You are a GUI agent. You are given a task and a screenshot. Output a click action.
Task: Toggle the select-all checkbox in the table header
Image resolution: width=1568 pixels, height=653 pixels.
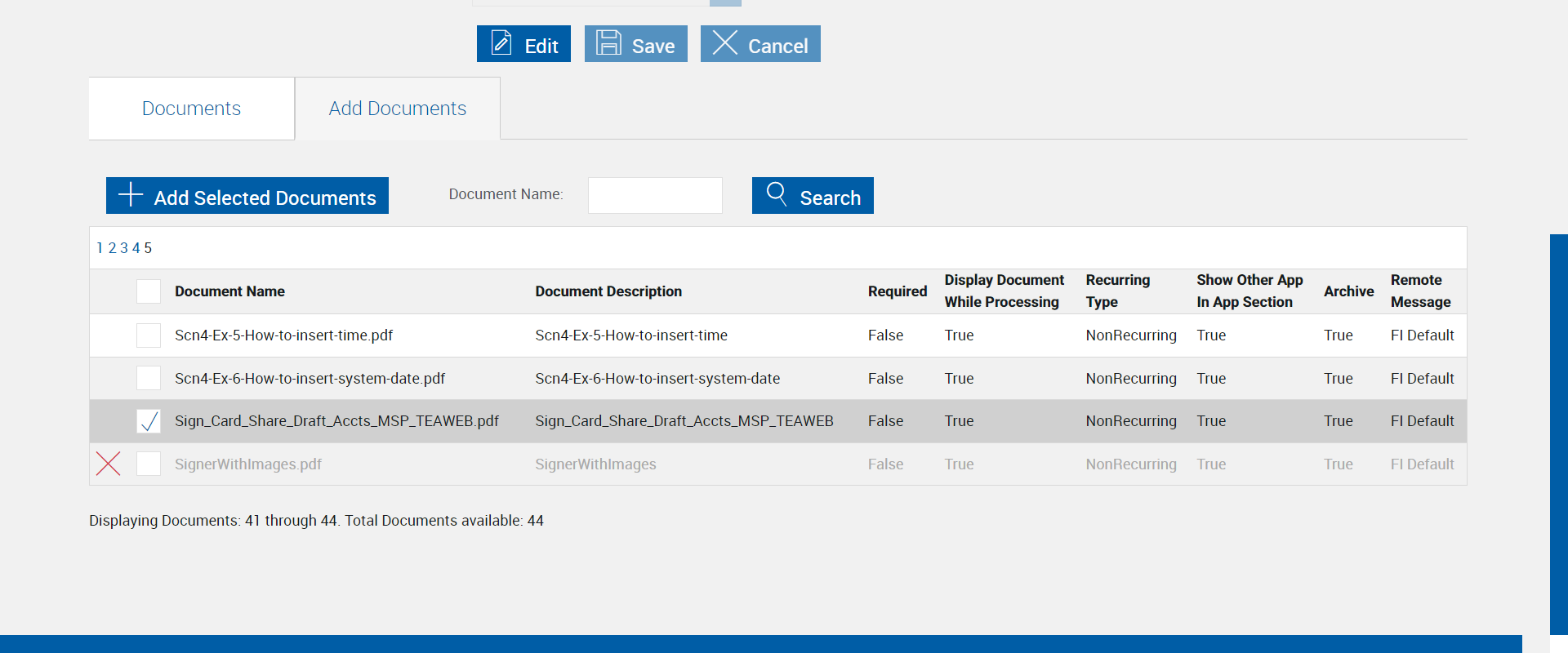click(149, 291)
